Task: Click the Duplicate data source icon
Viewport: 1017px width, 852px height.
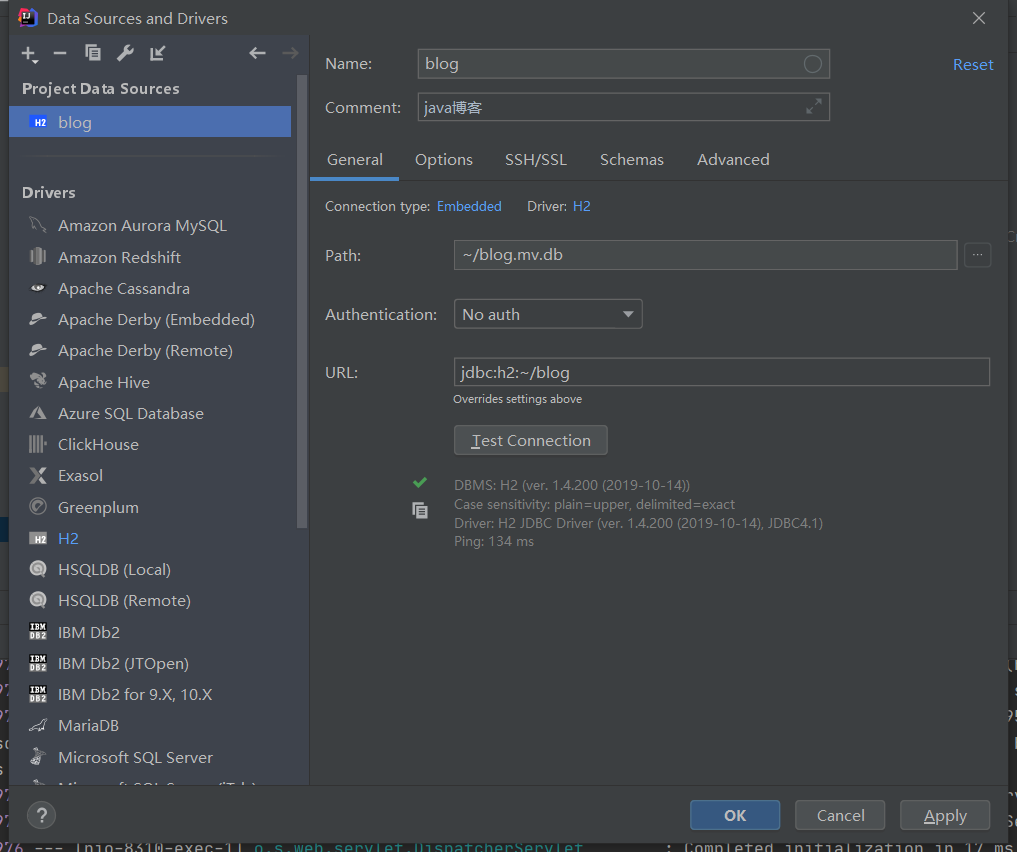Action: (93, 53)
